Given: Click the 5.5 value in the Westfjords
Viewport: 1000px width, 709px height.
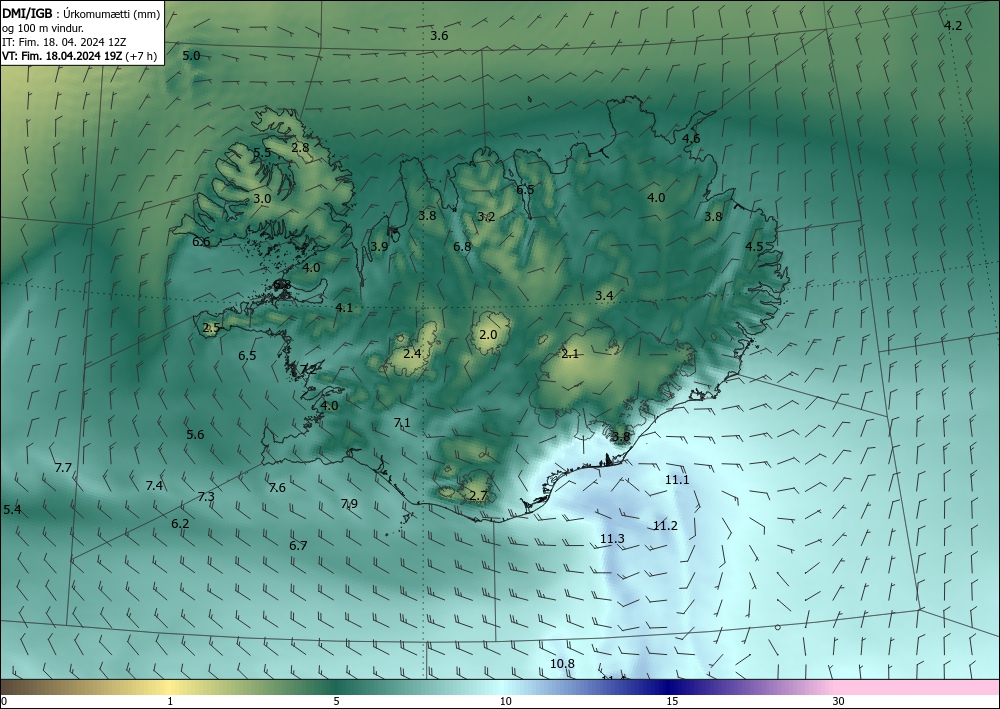Looking at the screenshot, I should tap(262, 152).
